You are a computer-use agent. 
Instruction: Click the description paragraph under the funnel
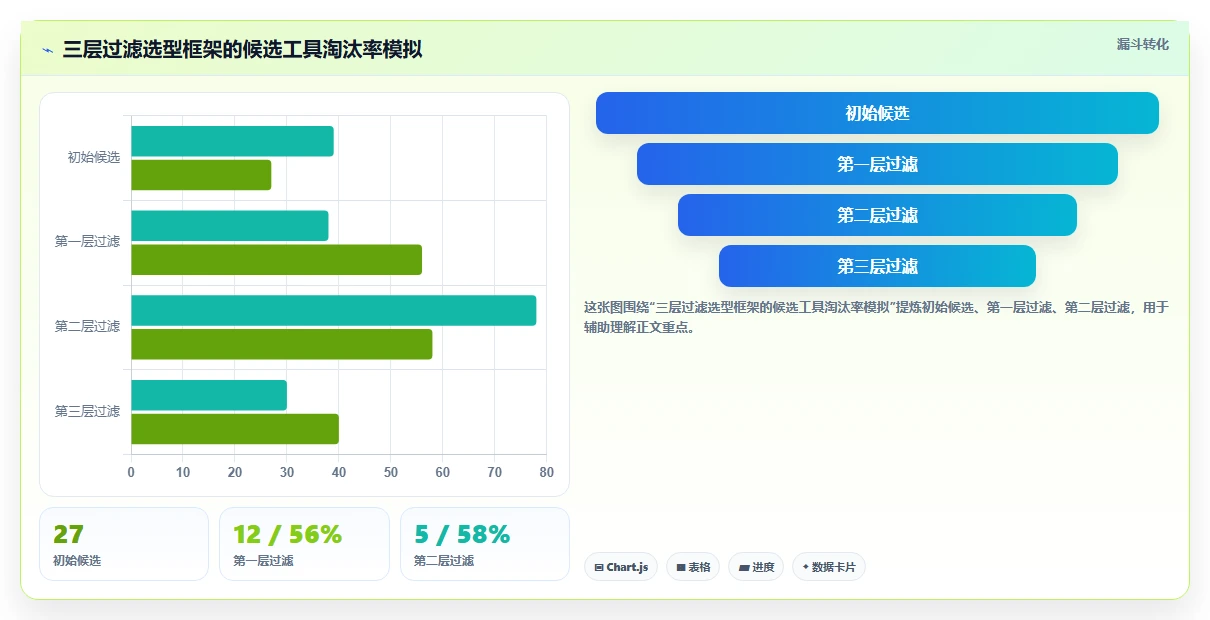(876, 317)
